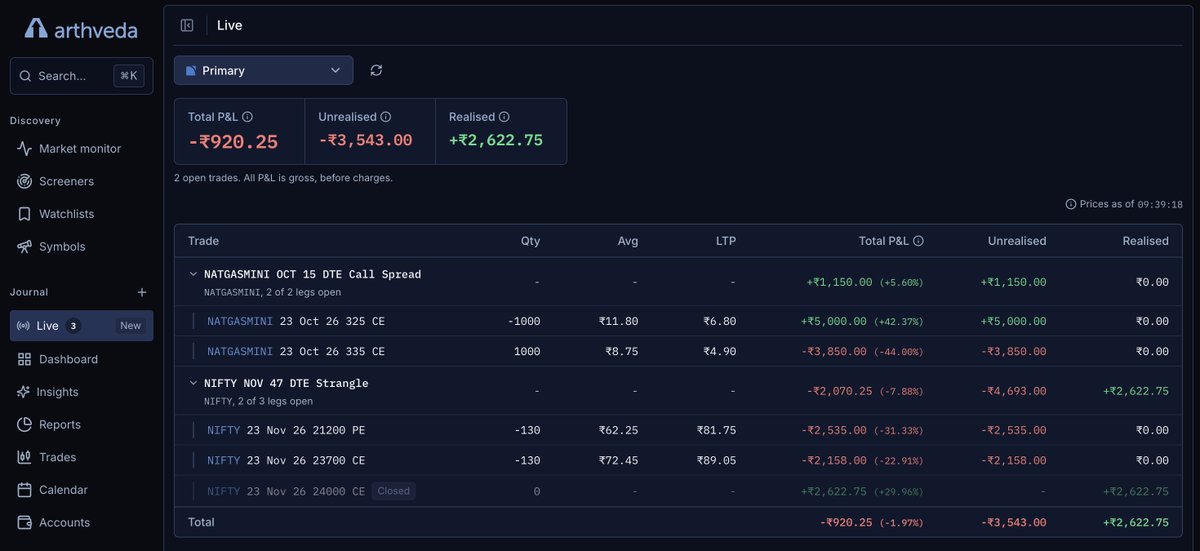Collapse the NATGASMINI Call Spread trade
Screen dimensions: 1200x551
click(x=193, y=274)
